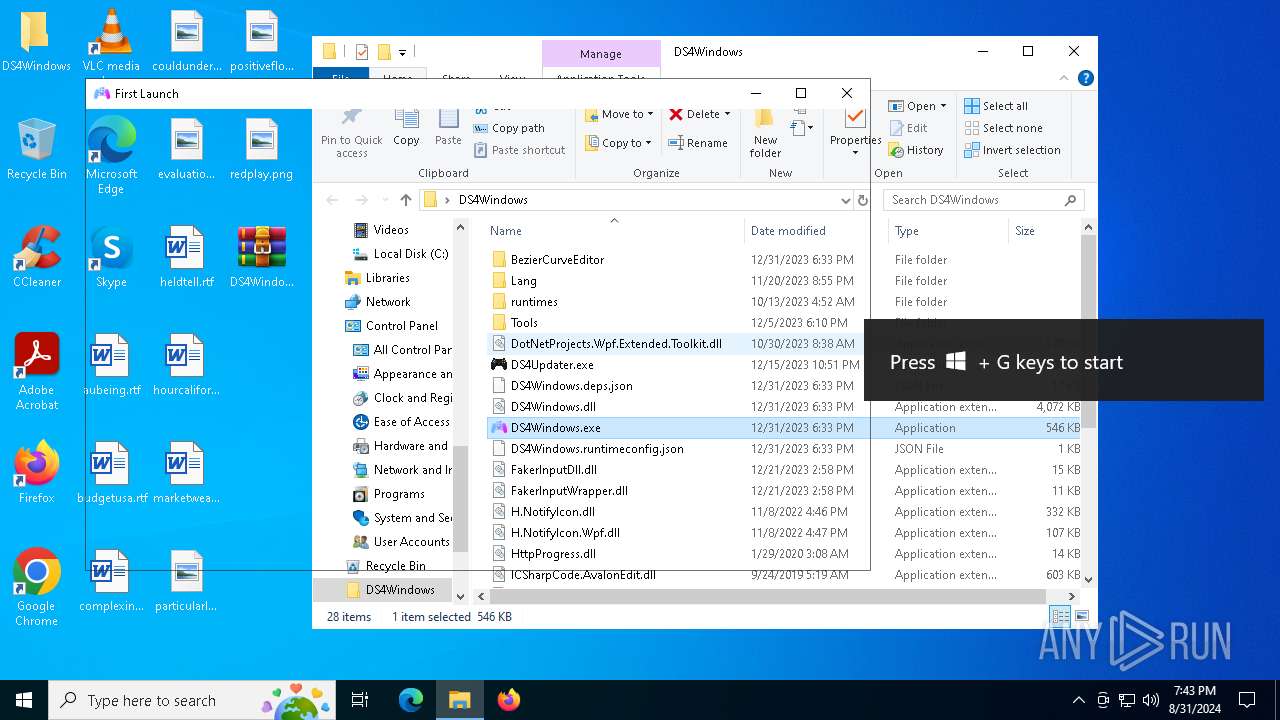Open the New item dropdown in ribbon

pos(800,128)
